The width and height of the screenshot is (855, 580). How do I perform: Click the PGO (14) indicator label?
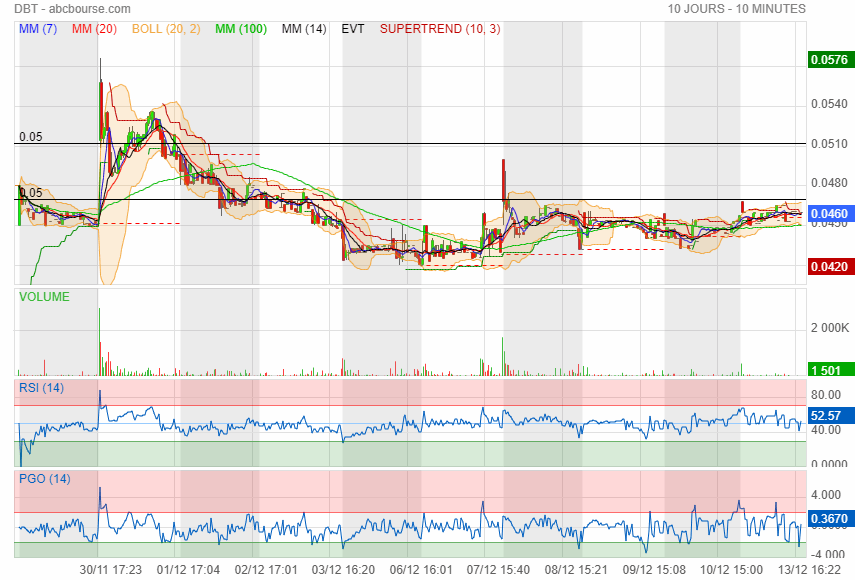tap(45, 479)
